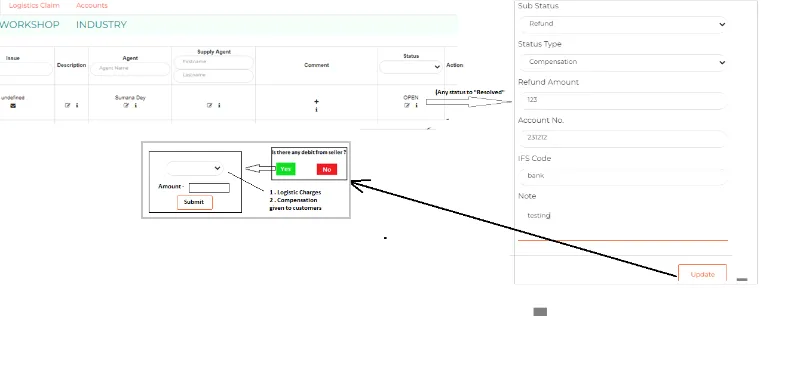Open the Accounts menu item
Screen dimensions: 800x369
[x=92, y=5]
